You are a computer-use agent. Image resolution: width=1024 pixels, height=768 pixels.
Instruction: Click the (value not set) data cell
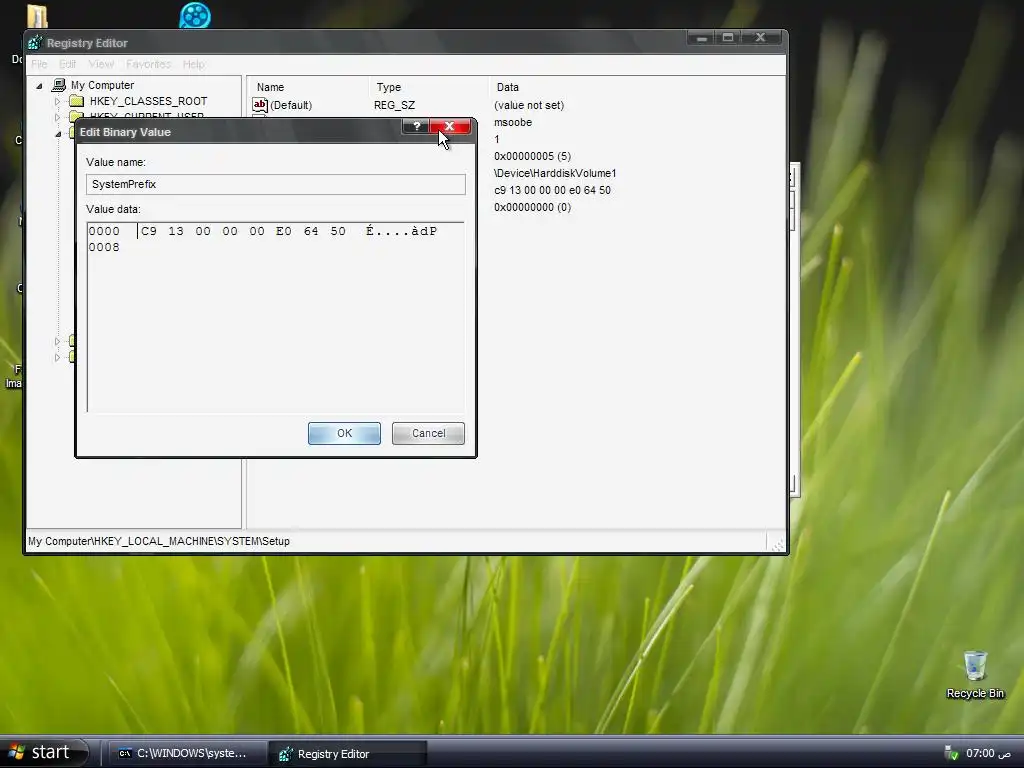pos(529,105)
